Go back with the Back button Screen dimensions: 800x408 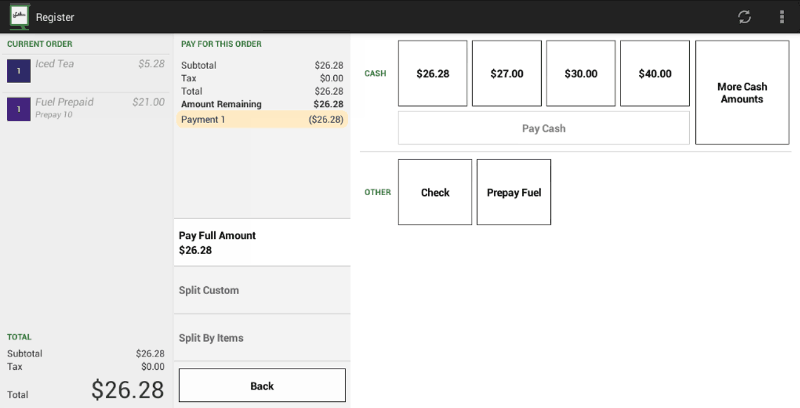(262, 386)
